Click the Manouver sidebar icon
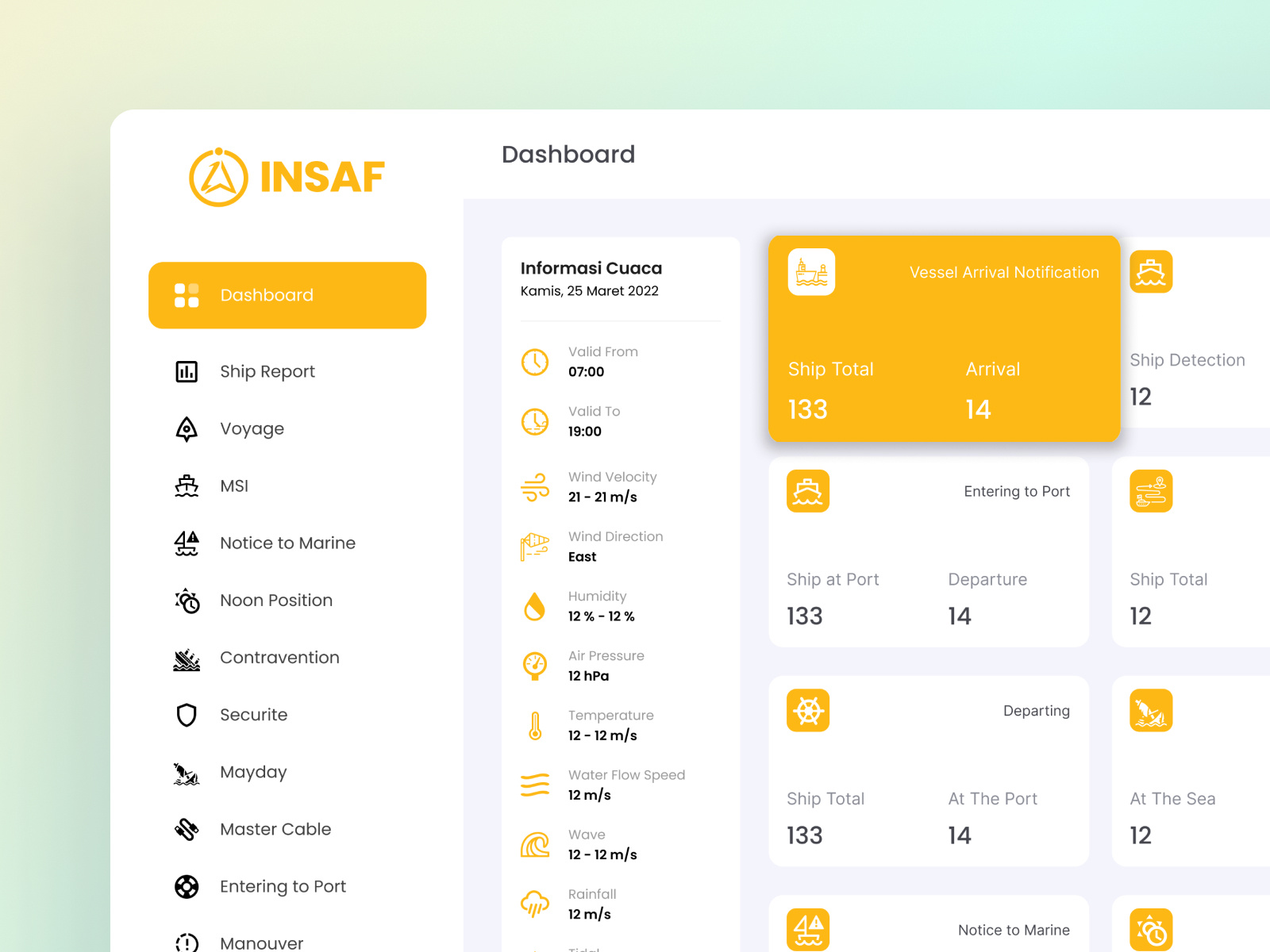 coord(187,942)
